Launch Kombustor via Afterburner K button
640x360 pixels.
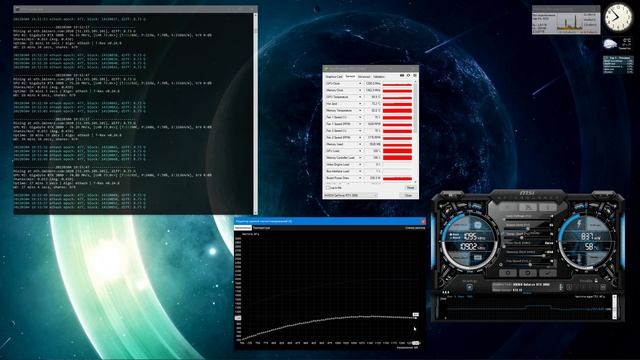click(x=508, y=207)
